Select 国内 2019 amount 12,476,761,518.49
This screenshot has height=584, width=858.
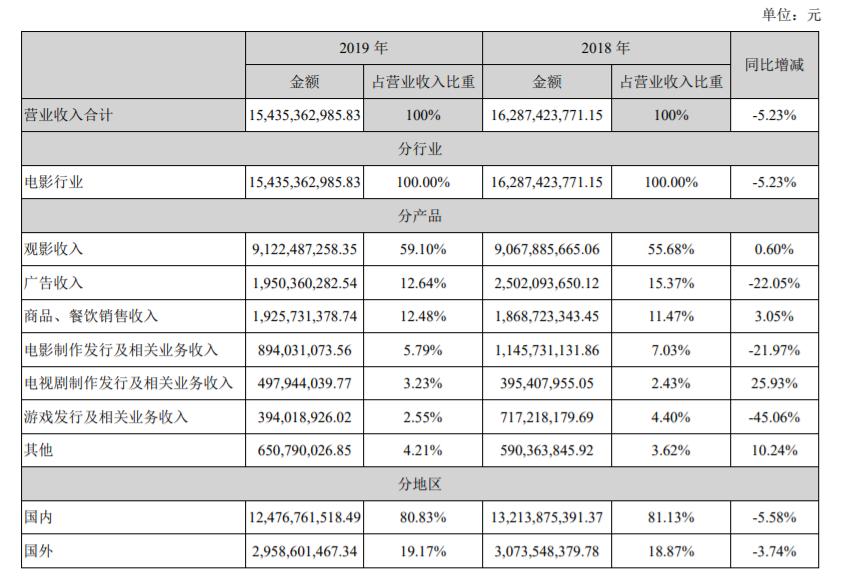pyautogui.click(x=304, y=517)
